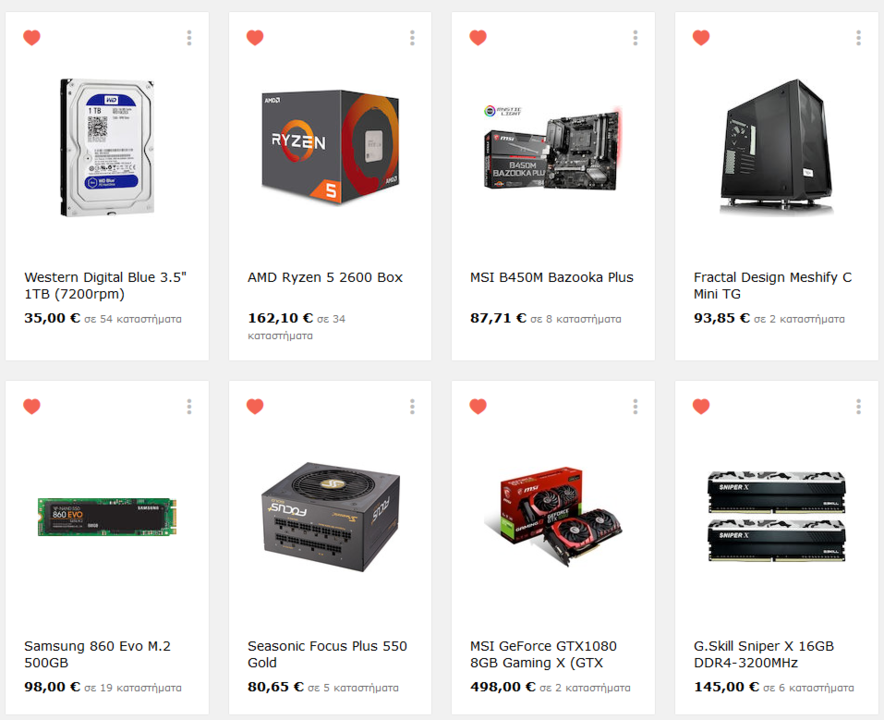The image size is (884, 720).
Task: Click heart on G.Skill Sniper X card
Action: (701, 407)
